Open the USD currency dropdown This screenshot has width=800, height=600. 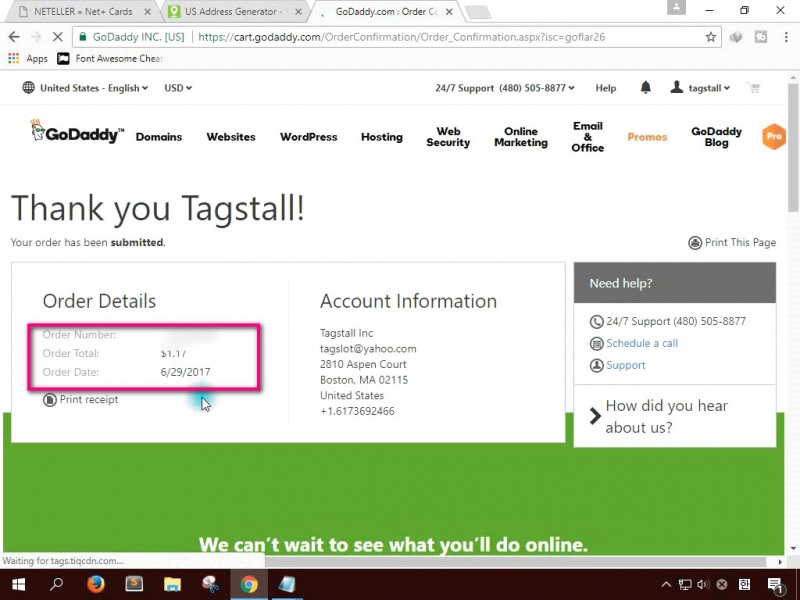tap(178, 88)
